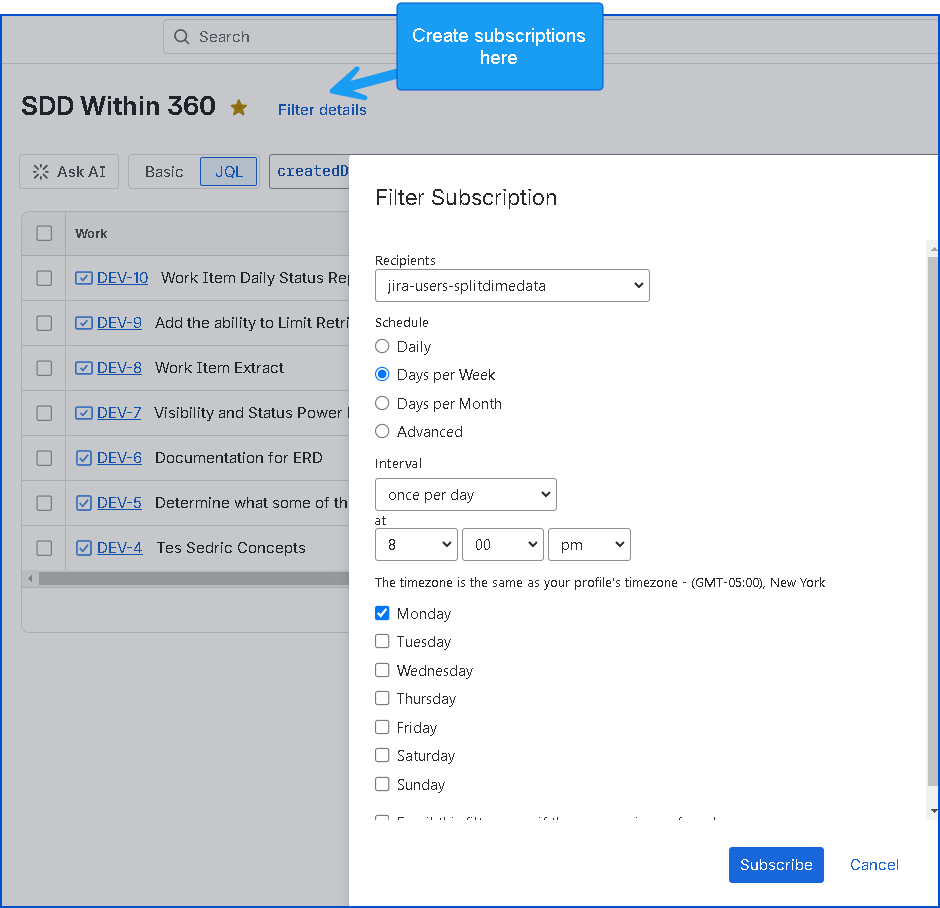The height and width of the screenshot is (908, 940).
Task: Open the Recipients dropdown
Action: point(512,286)
